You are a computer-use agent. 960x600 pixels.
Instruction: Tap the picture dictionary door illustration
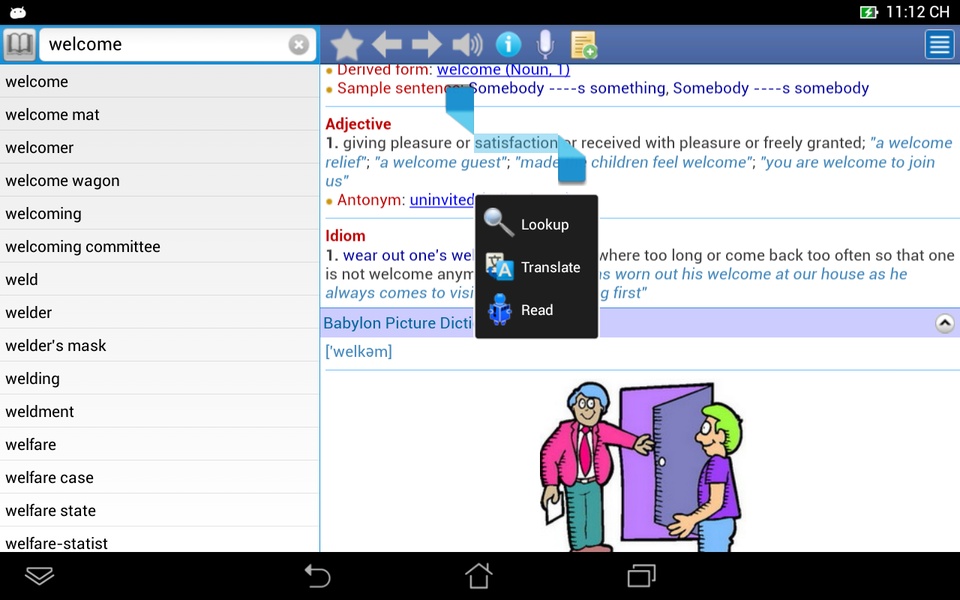[x=641, y=467]
